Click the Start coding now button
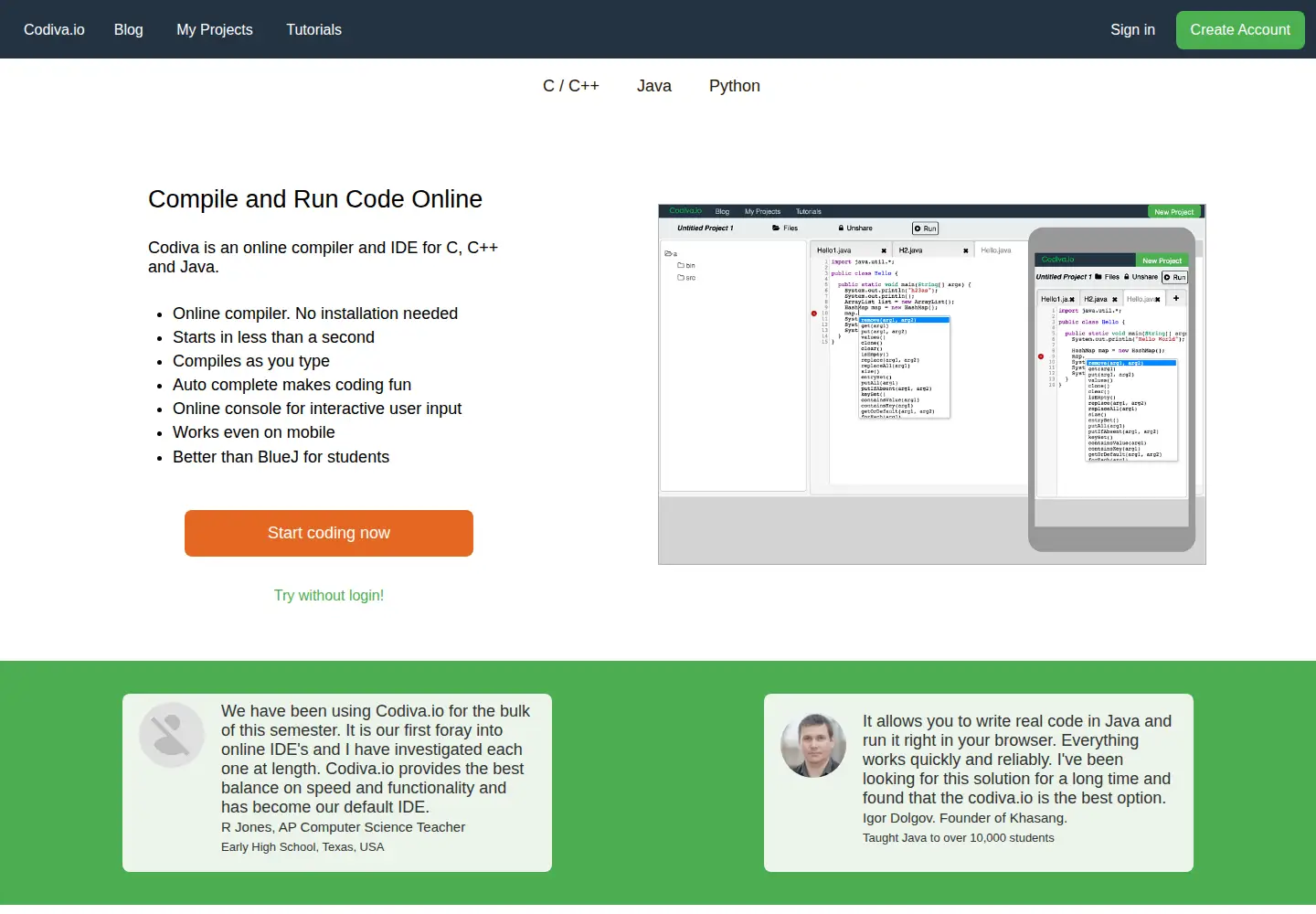 329,533
